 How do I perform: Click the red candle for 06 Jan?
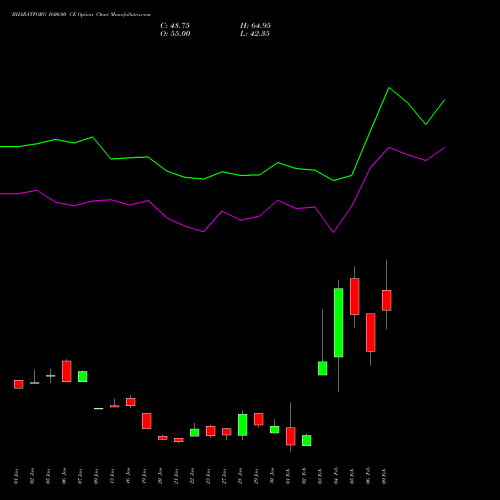click(67, 371)
